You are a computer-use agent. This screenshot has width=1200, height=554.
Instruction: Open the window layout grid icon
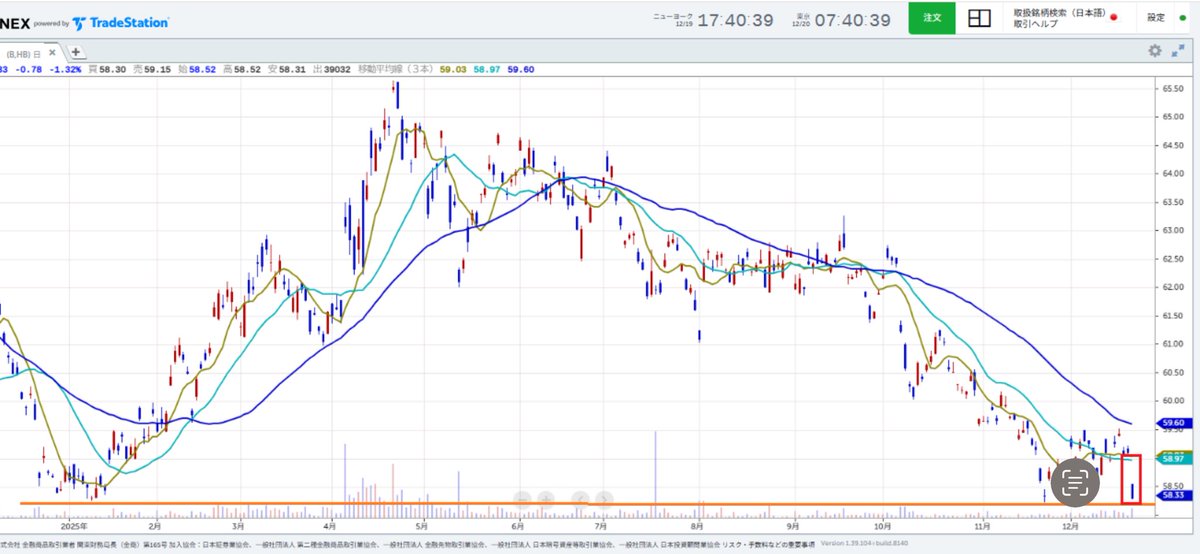tap(980, 18)
